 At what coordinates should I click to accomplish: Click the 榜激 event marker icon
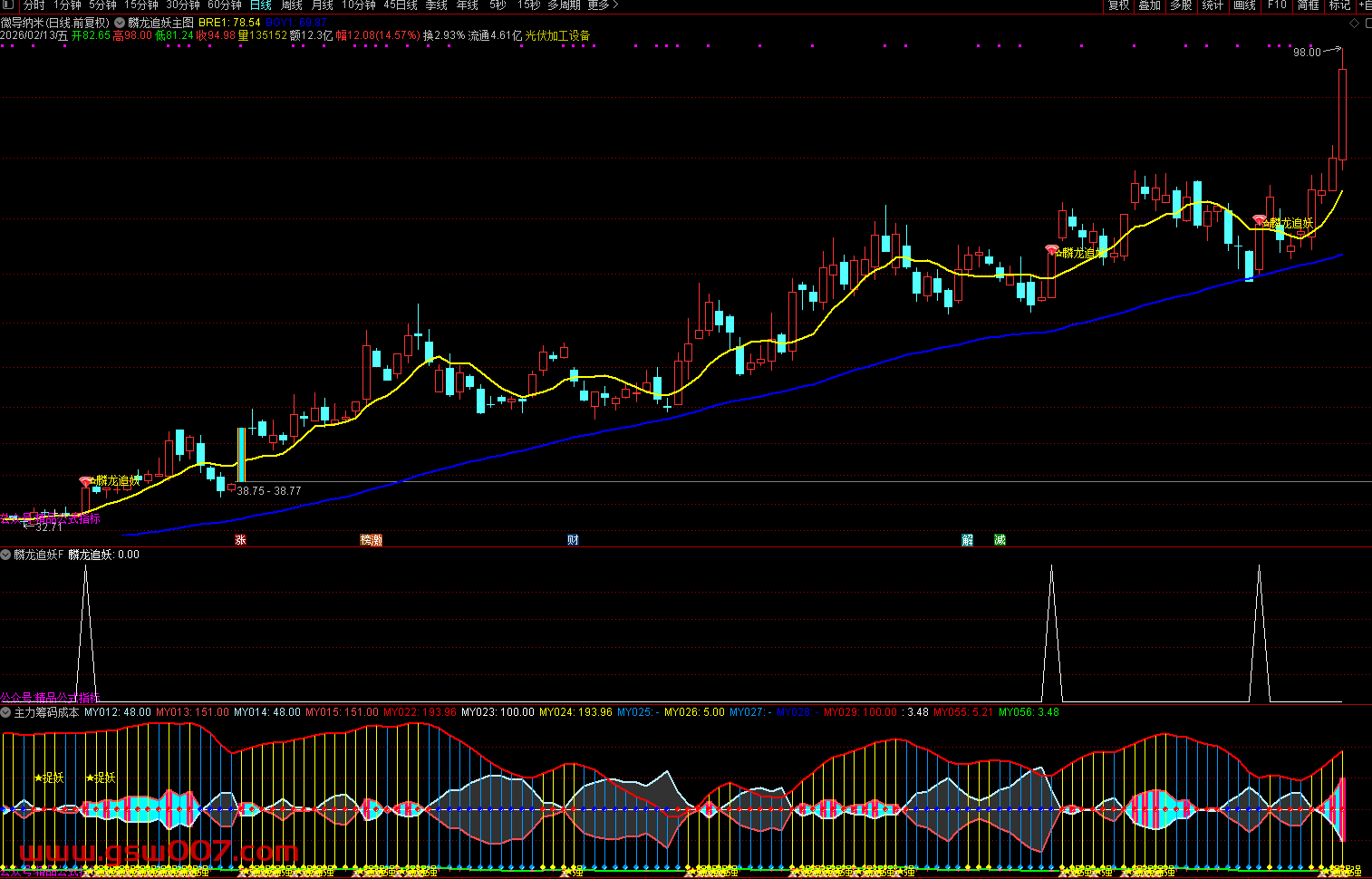pyautogui.click(x=371, y=540)
